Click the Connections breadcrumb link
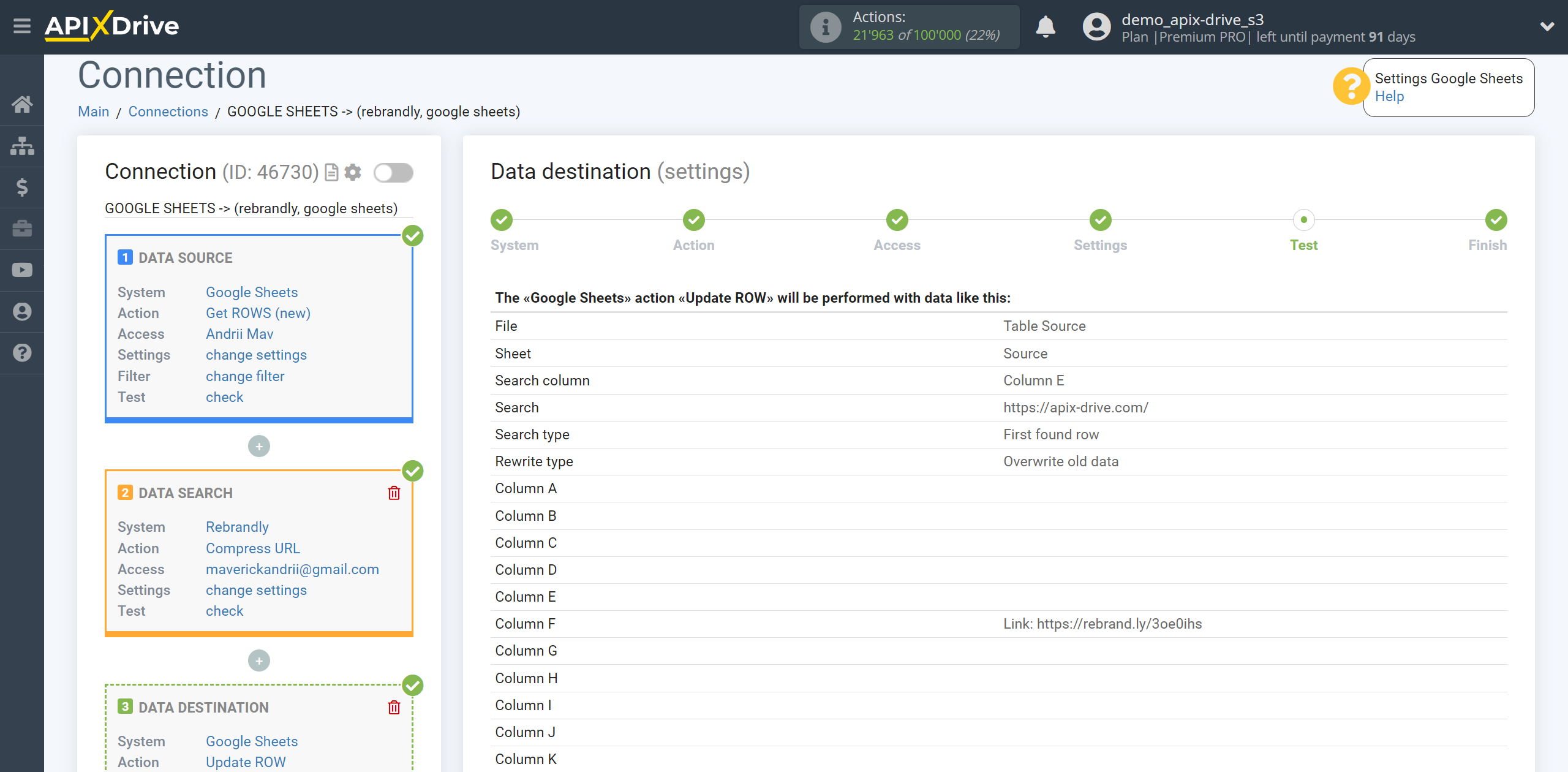The height and width of the screenshot is (772, 1568). pyautogui.click(x=168, y=112)
